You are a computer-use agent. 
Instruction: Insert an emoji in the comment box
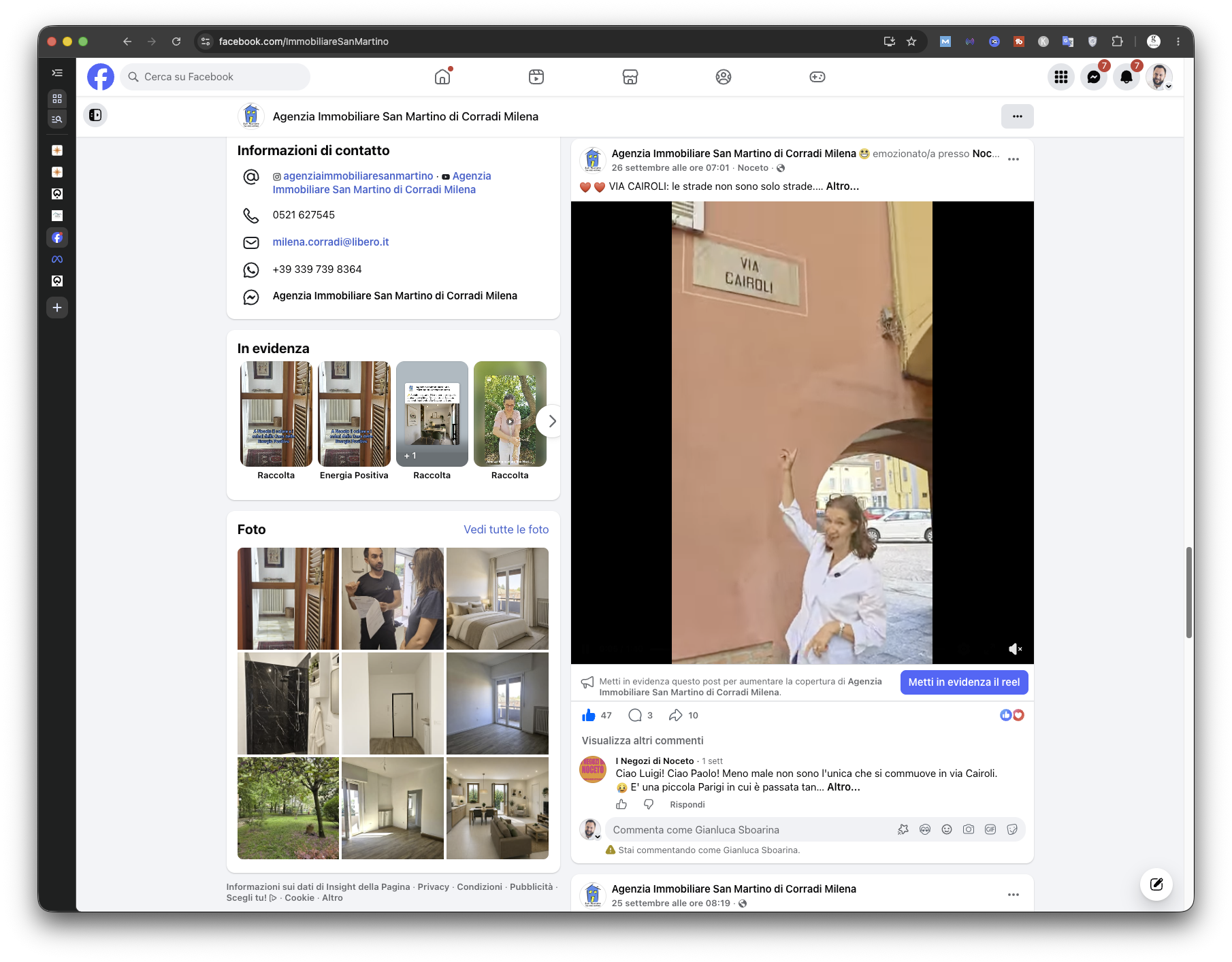[947, 829]
